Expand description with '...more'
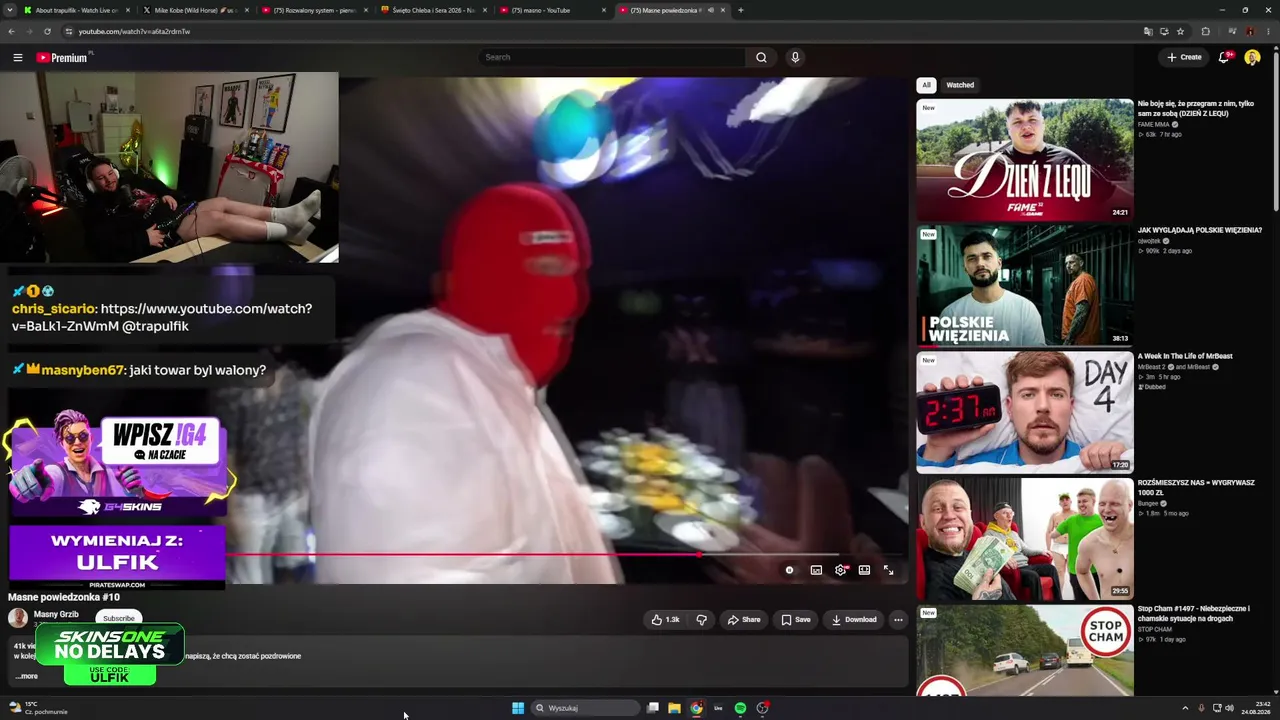 (x=27, y=676)
